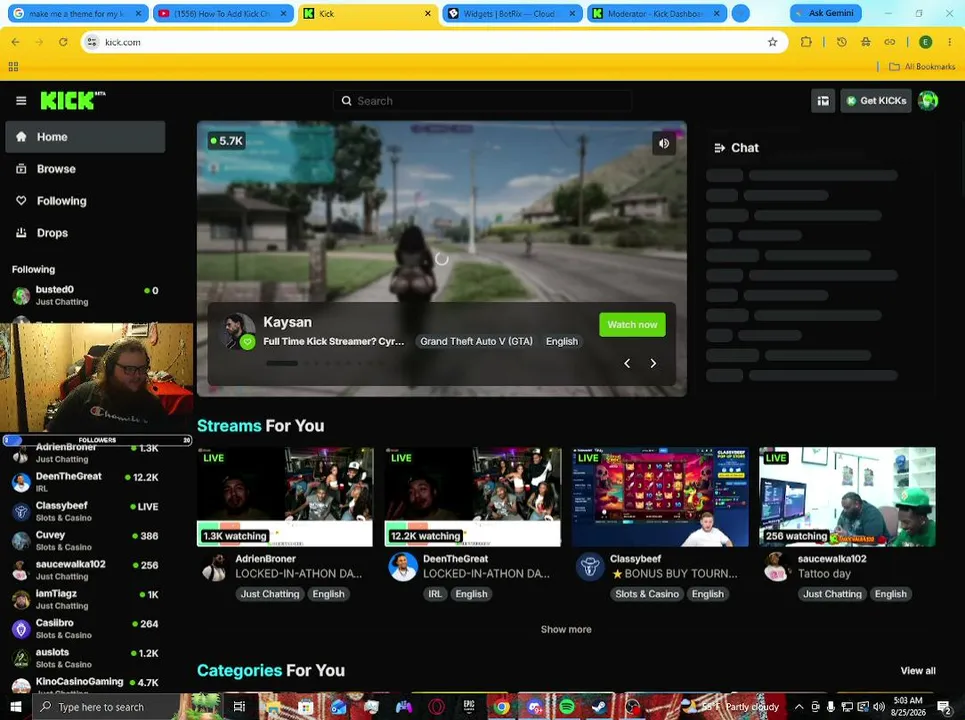The image size is (965, 720).
Task: Click Classybeef avatar on stream card
Action: [590, 567]
